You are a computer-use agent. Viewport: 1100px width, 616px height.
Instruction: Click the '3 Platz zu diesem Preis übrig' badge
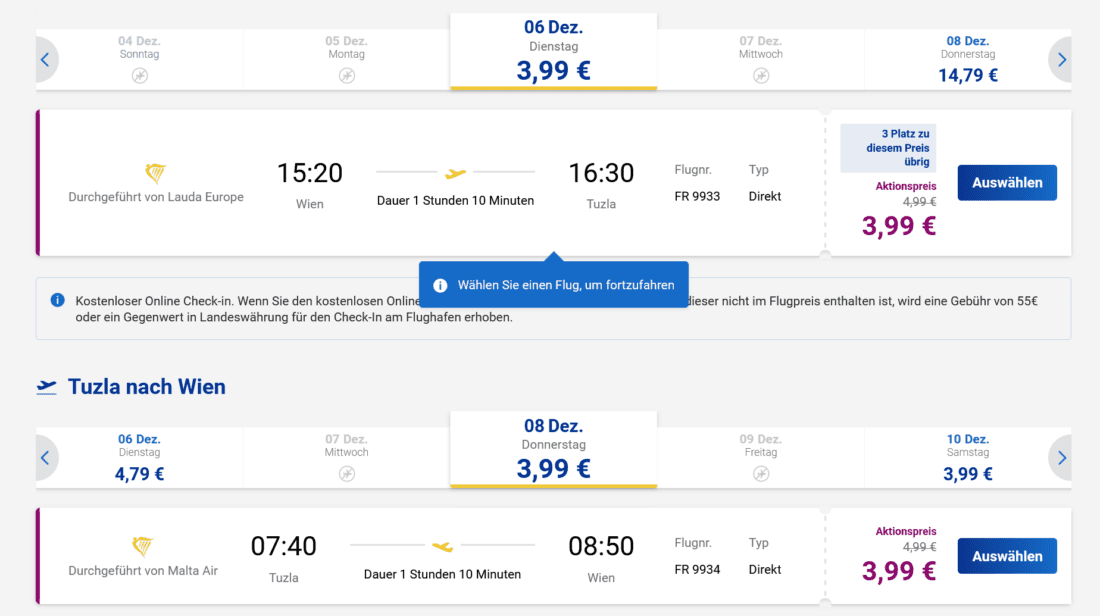click(x=890, y=147)
